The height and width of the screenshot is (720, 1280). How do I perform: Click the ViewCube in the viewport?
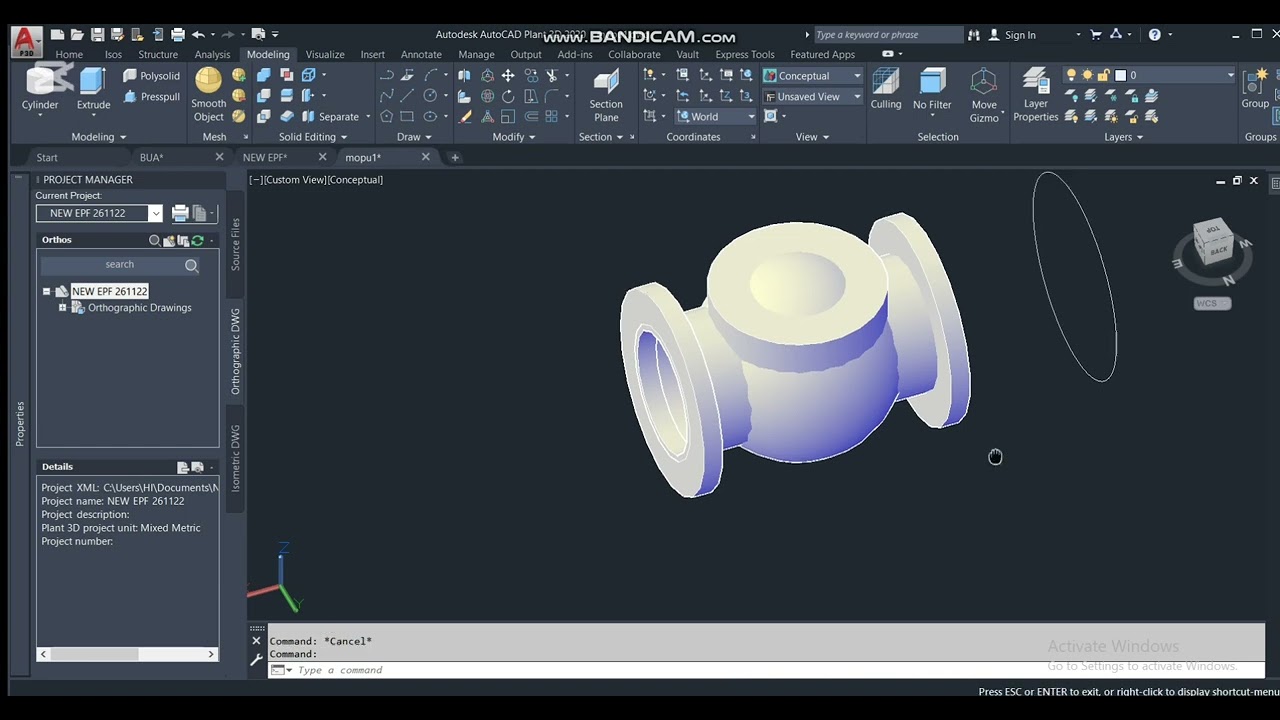click(x=1213, y=243)
